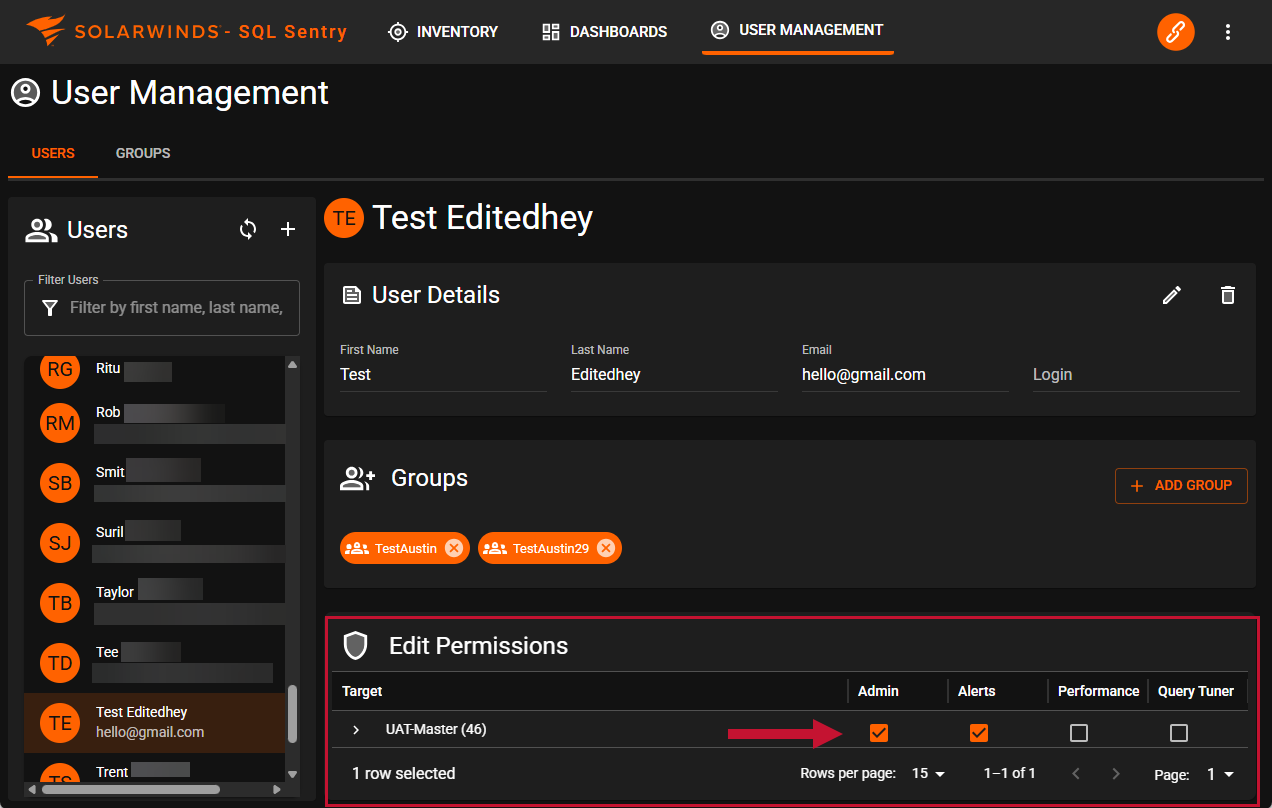The height and width of the screenshot is (808, 1272).
Task: Click the orange link icon in header
Action: coord(1175,32)
